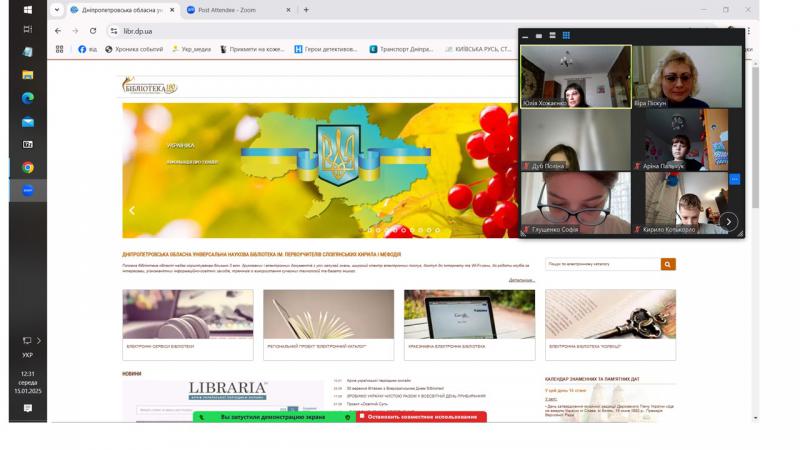
Task: Switch the УКР input language indicator
Action: (28, 355)
